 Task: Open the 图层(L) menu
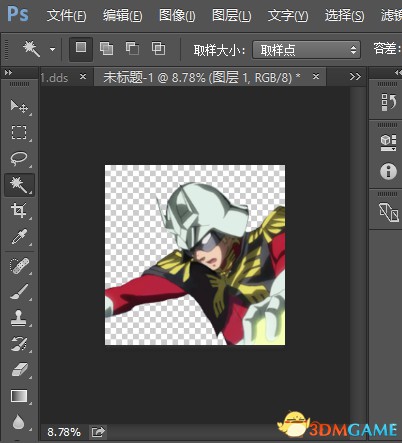click(232, 15)
